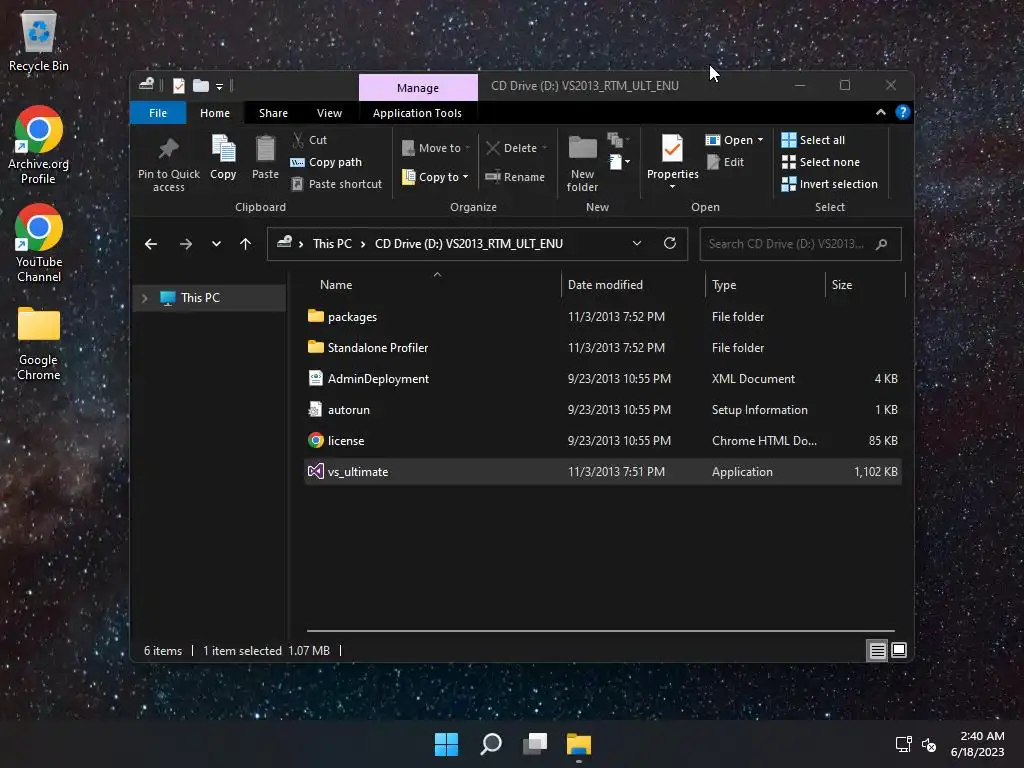This screenshot has height=768, width=1024.
Task: Switch to large icons view layout
Action: click(x=899, y=650)
